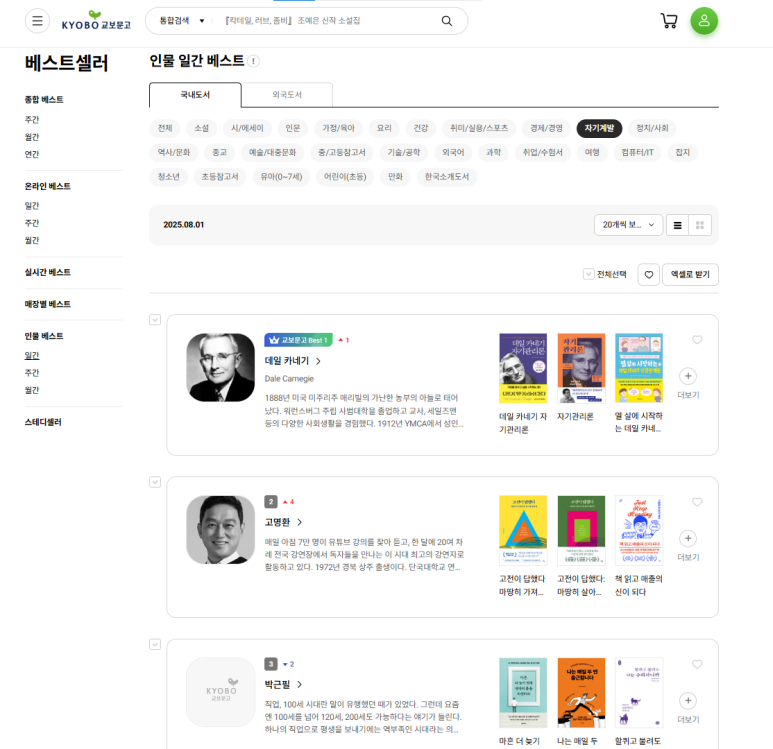This screenshot has width=773, height=749.
Task: Open 연간 under 종합 베스트
Action: point(32,154)
